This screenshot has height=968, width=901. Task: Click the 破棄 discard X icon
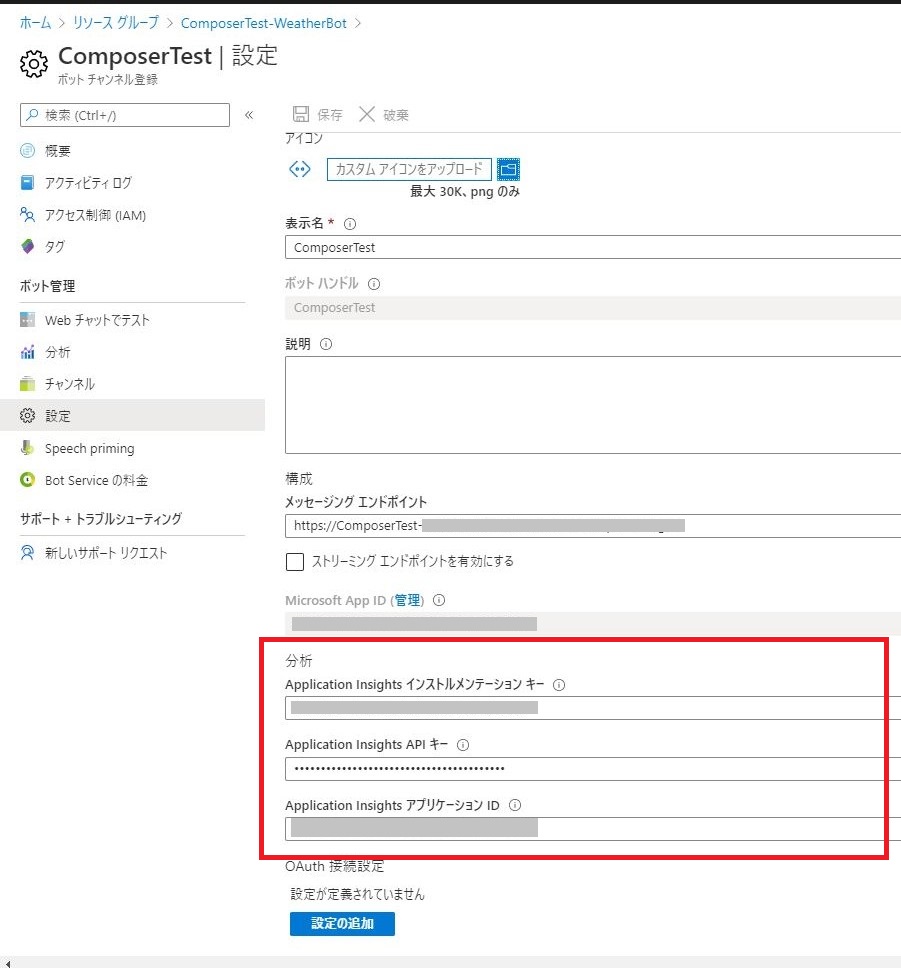[x=367, y=114]
